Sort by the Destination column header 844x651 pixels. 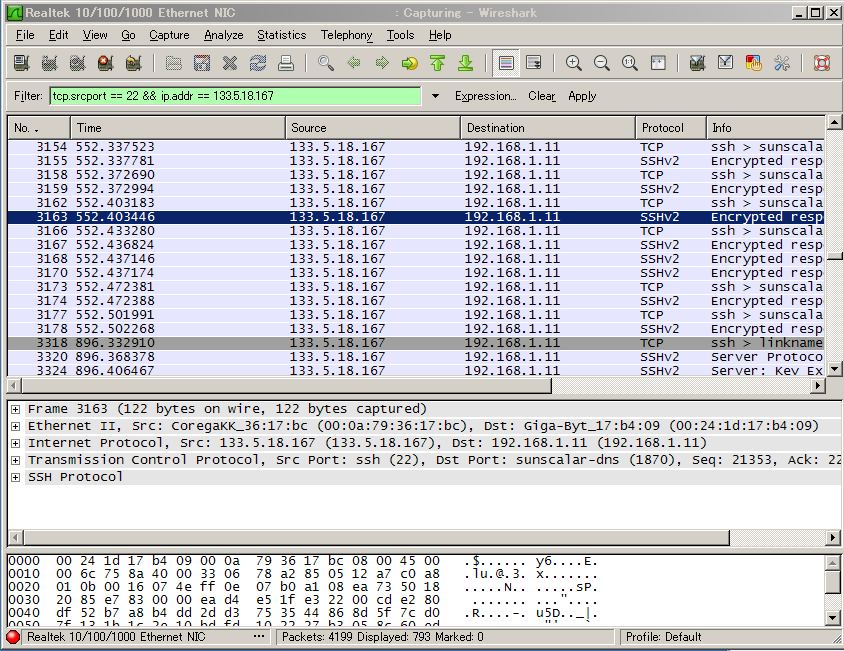(x=548, y=128)
